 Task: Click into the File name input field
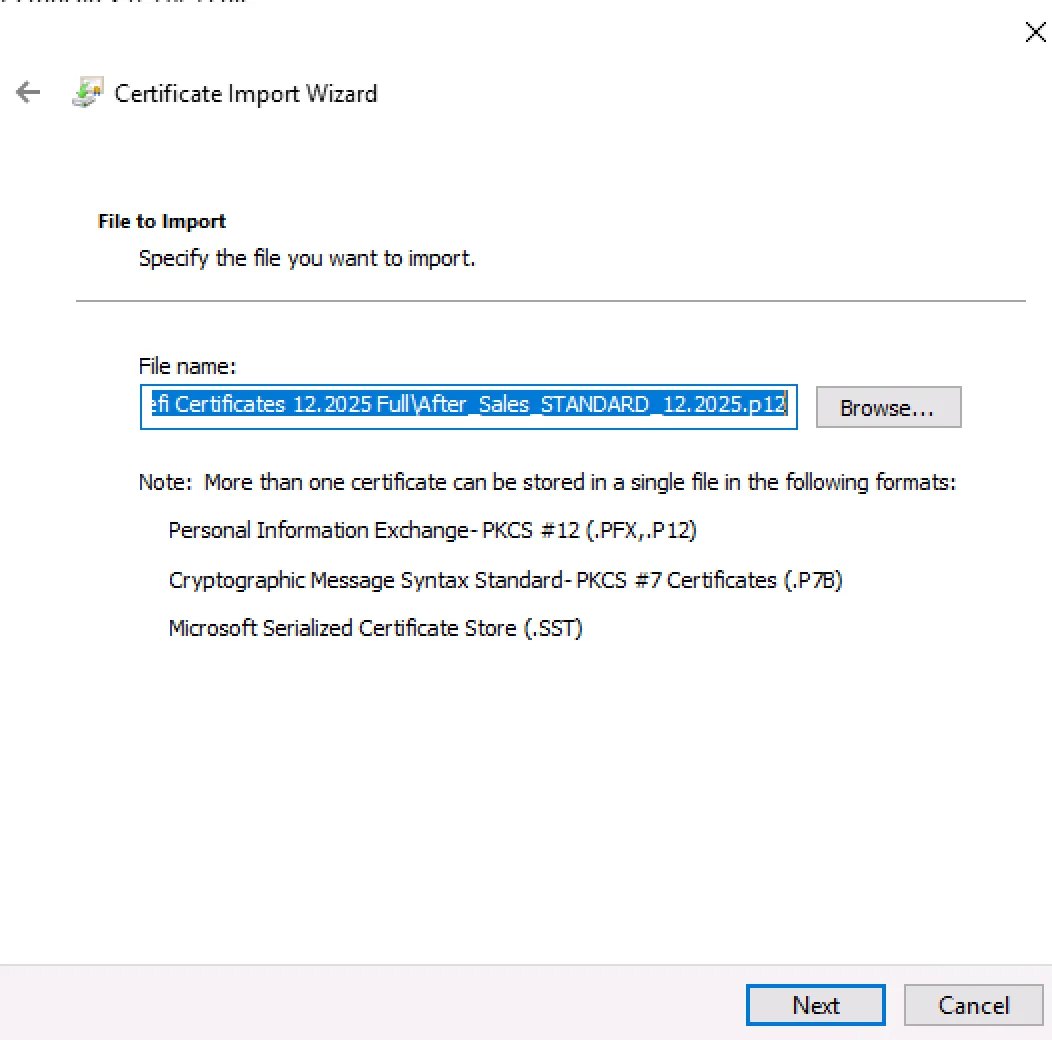(468, 407)
